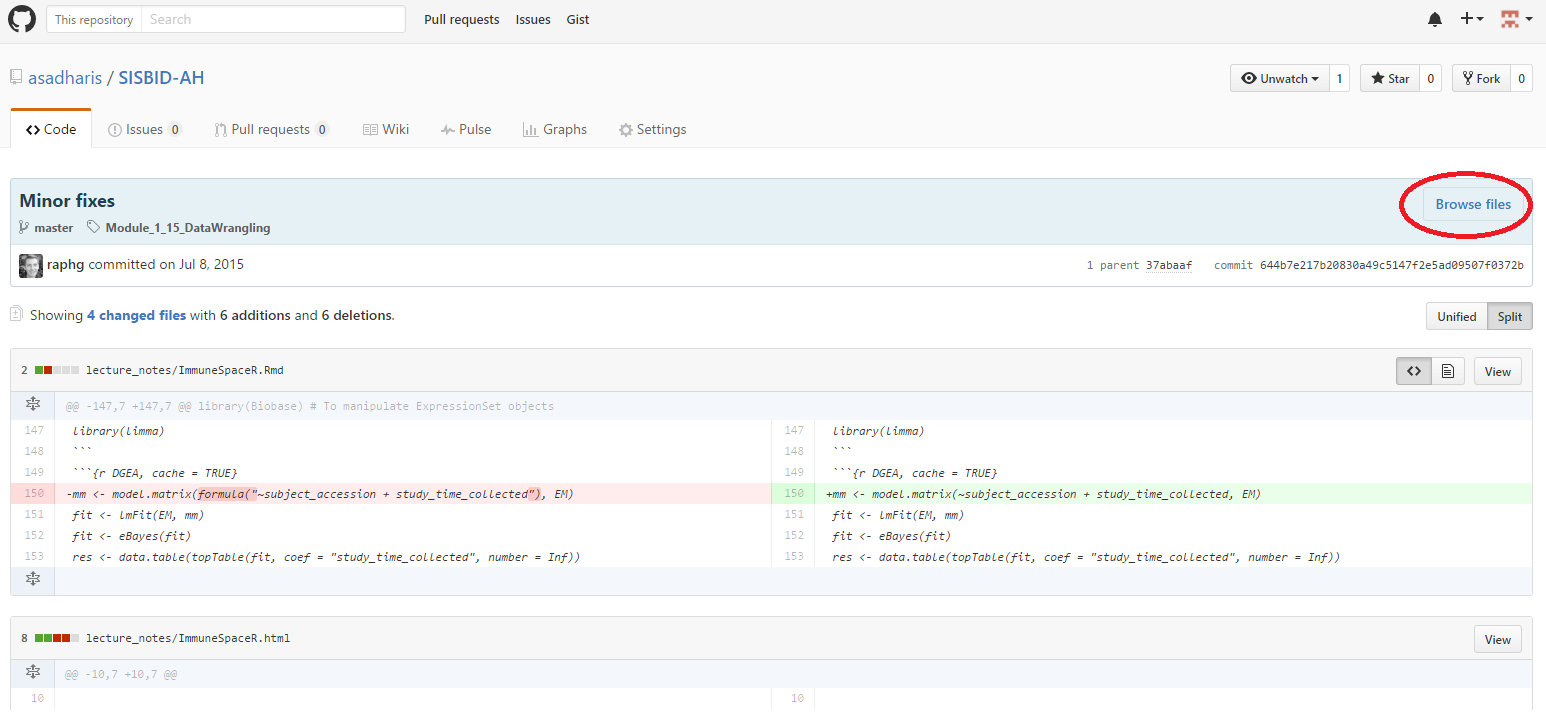
Task: Click the file list icon beside 'Showing'
Action: pyautogui.click(x=16, y=314)
